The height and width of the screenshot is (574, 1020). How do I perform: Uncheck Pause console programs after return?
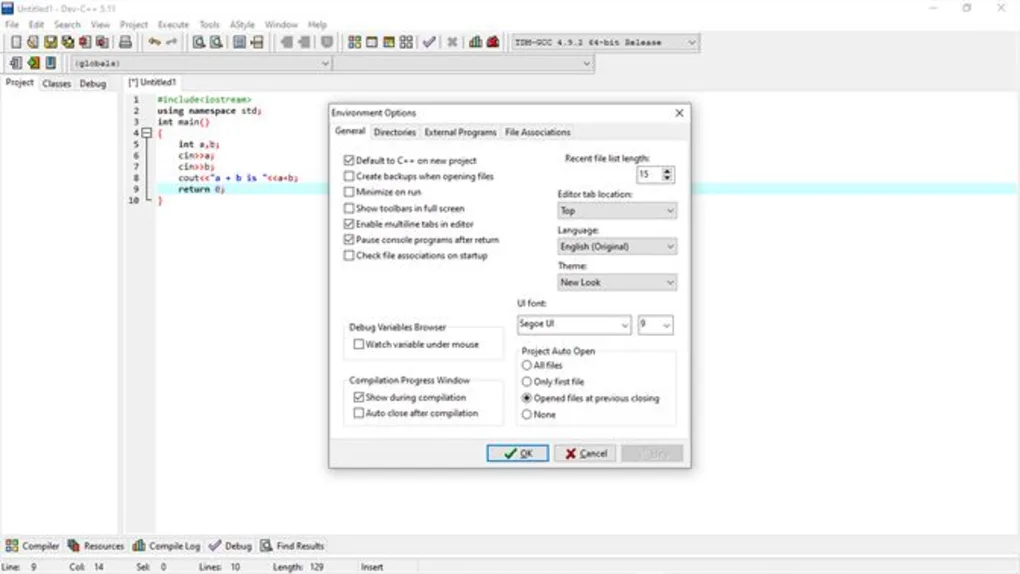(349, 240)
